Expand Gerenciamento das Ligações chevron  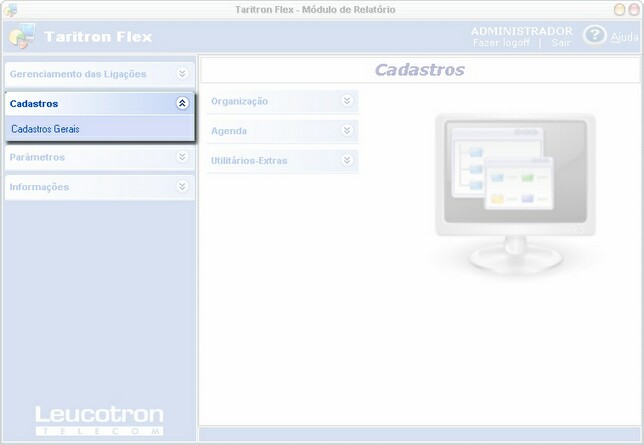[x=182, y=74]
